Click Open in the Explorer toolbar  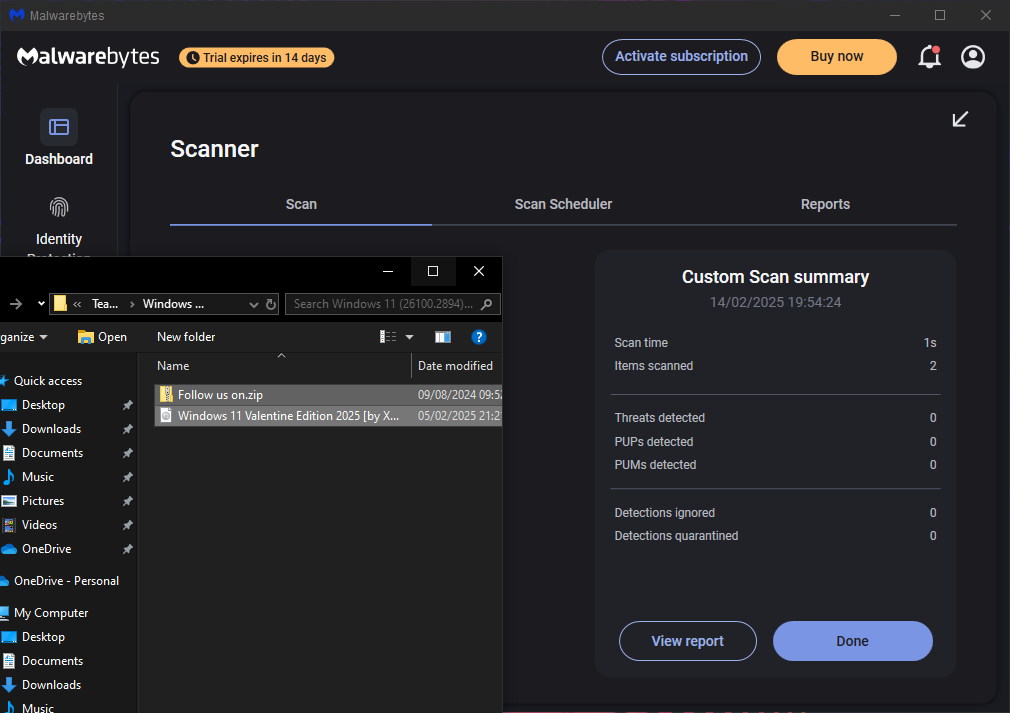point(102,337)
